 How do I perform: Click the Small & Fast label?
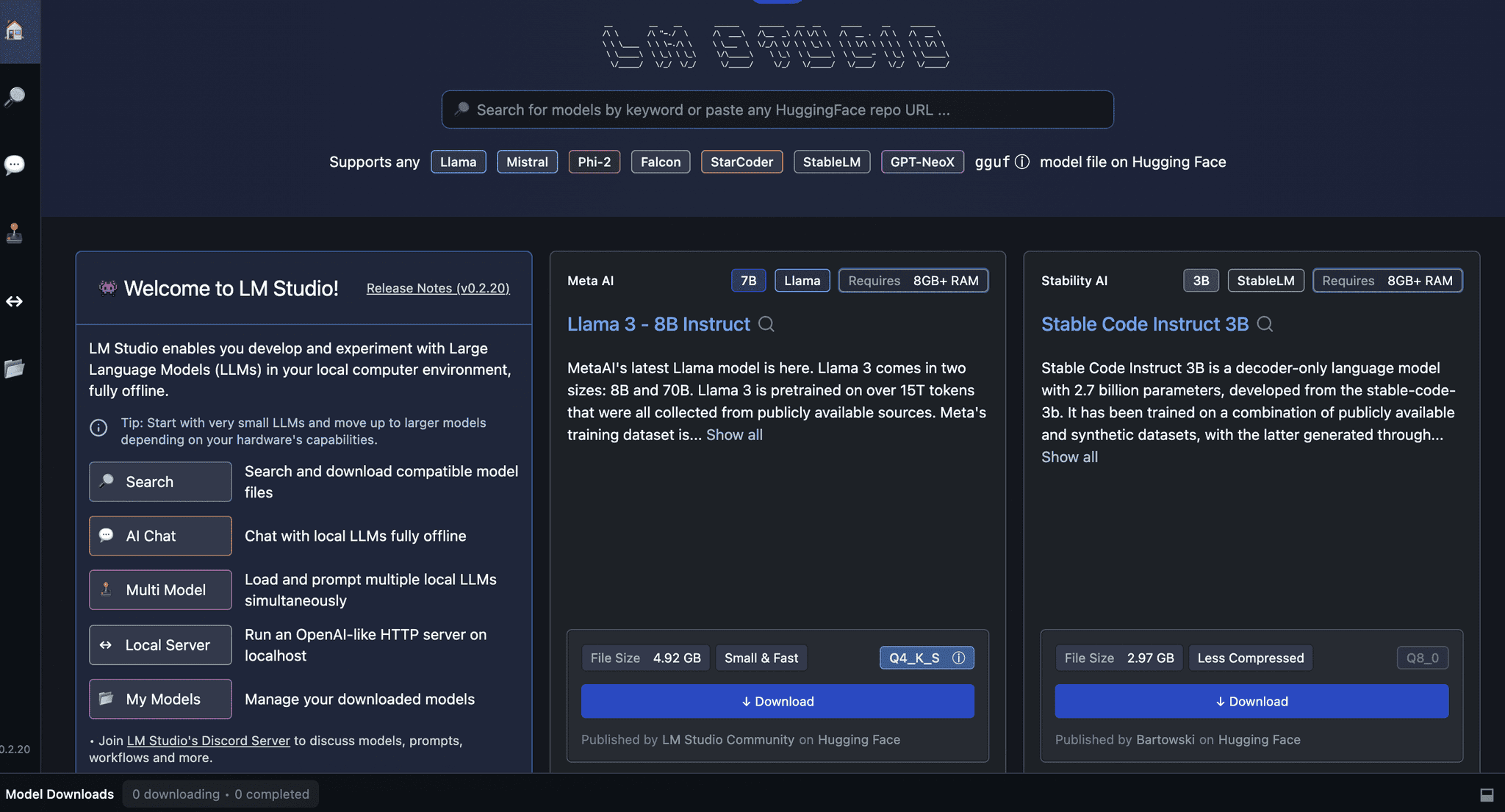click(x=761, y=658)
